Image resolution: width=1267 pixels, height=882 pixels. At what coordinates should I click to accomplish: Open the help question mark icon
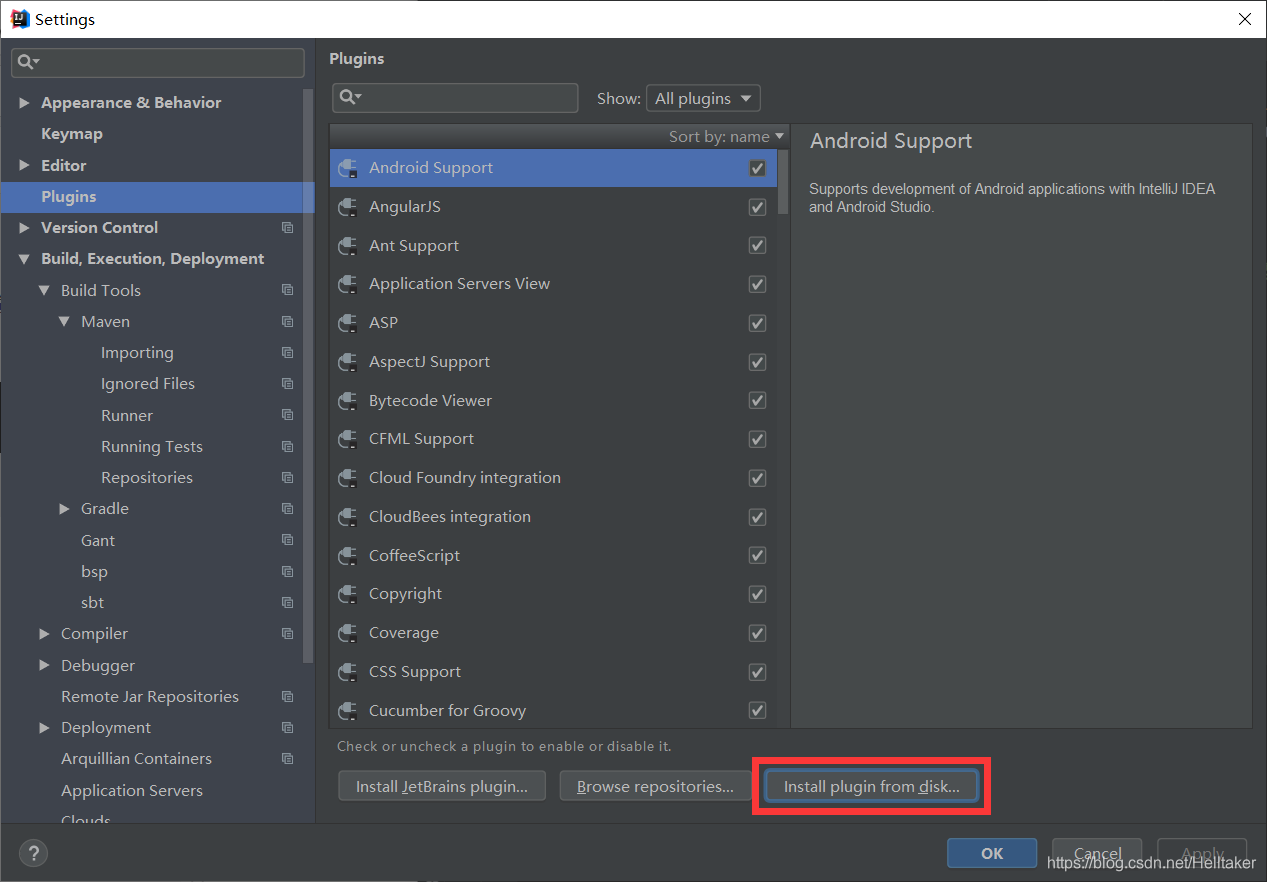pos(33,853)
